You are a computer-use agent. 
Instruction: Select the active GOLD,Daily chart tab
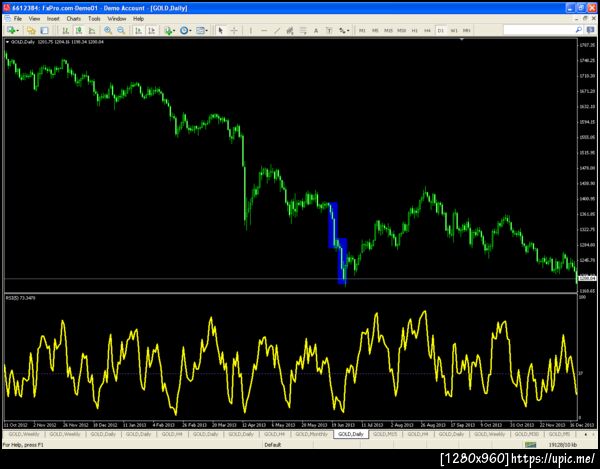coord(351,434)
